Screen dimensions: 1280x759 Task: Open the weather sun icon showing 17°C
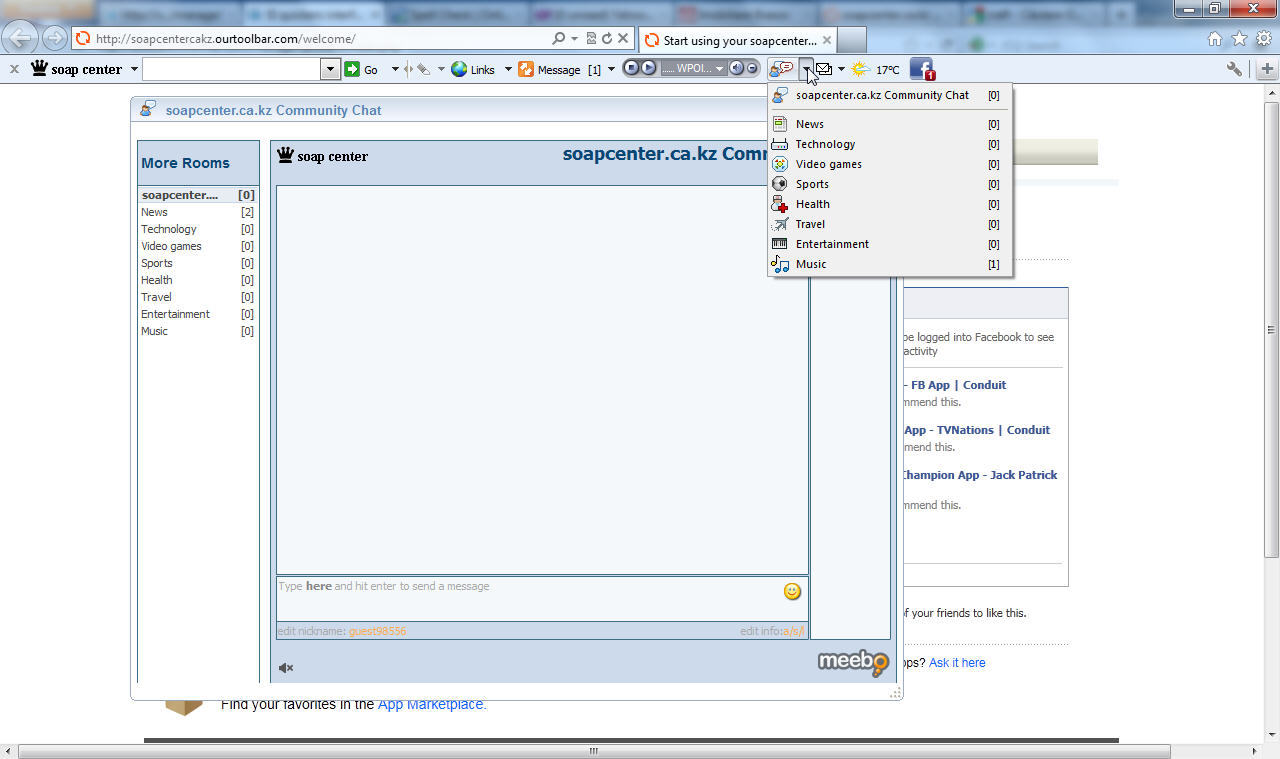(x=860, y=69)
